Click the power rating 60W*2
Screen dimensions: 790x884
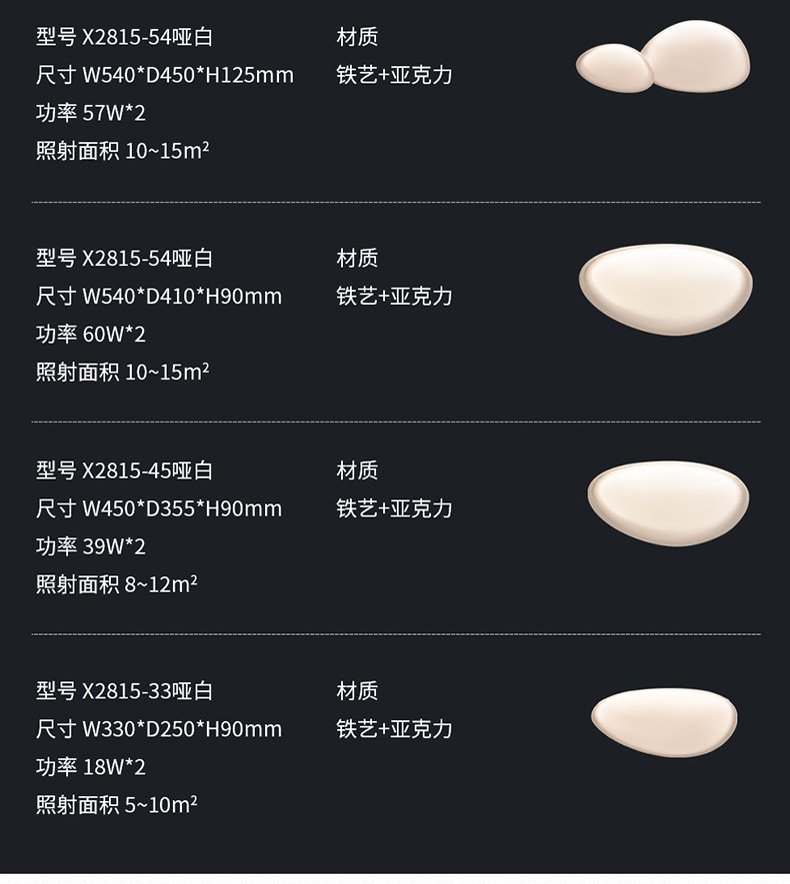coord(91,334)
